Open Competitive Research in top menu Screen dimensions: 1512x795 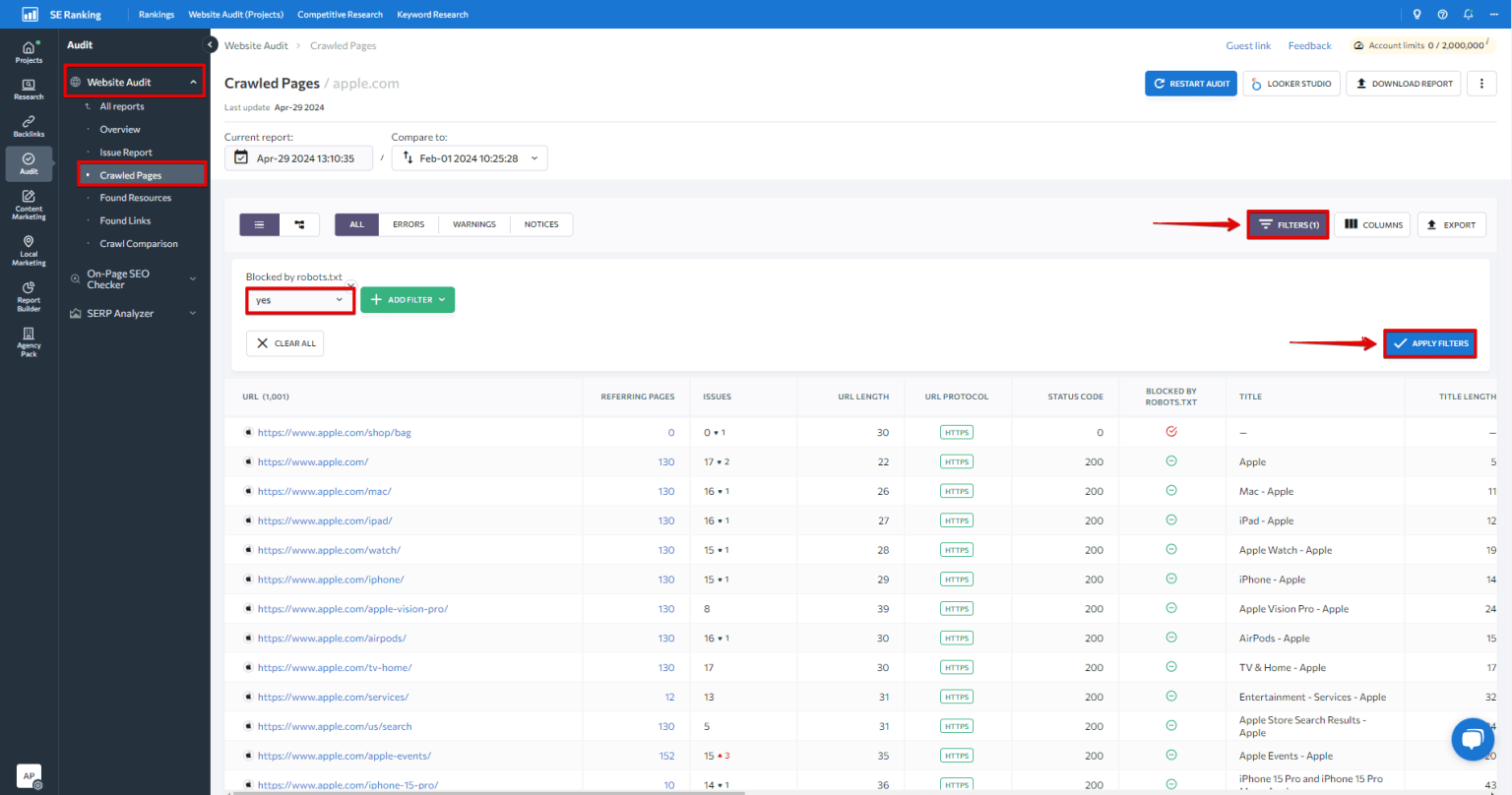click(340, 15)
